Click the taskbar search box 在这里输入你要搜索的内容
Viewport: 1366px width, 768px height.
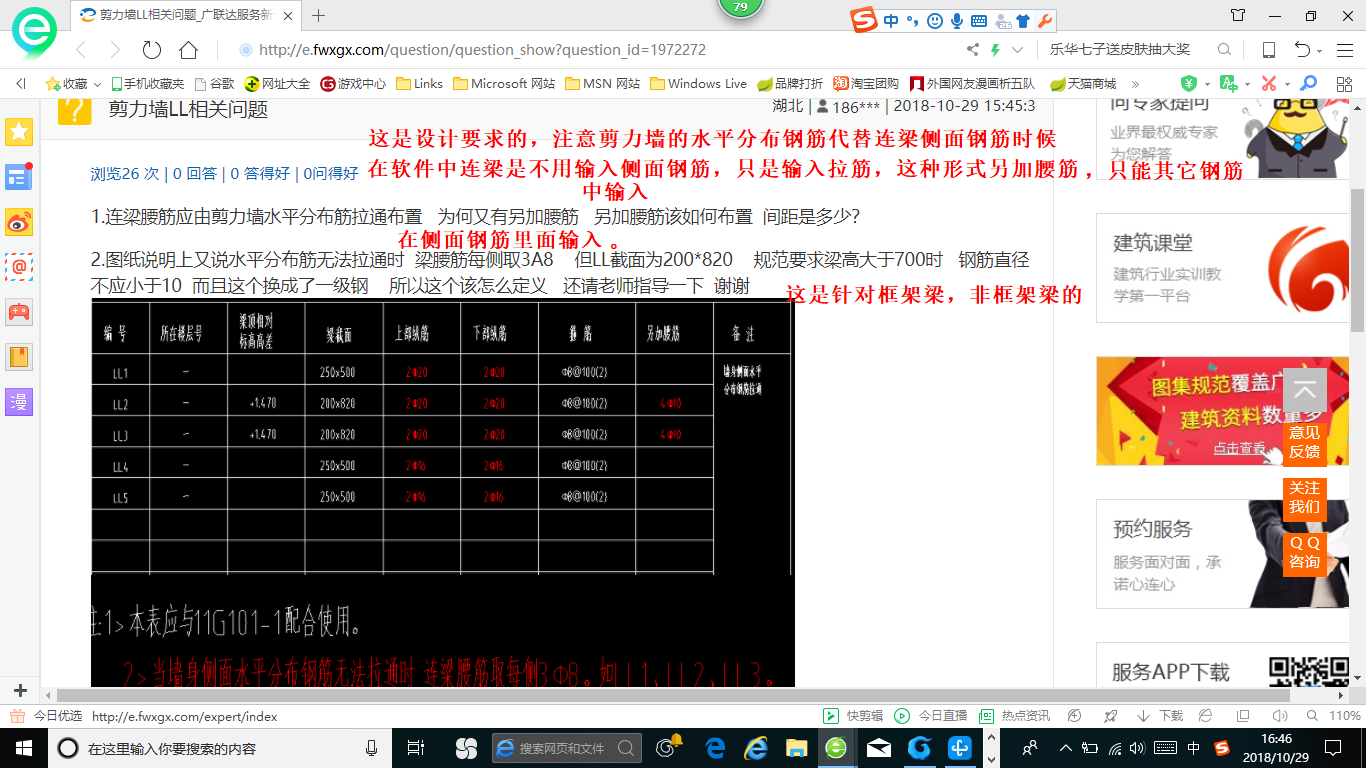(217, 748)
